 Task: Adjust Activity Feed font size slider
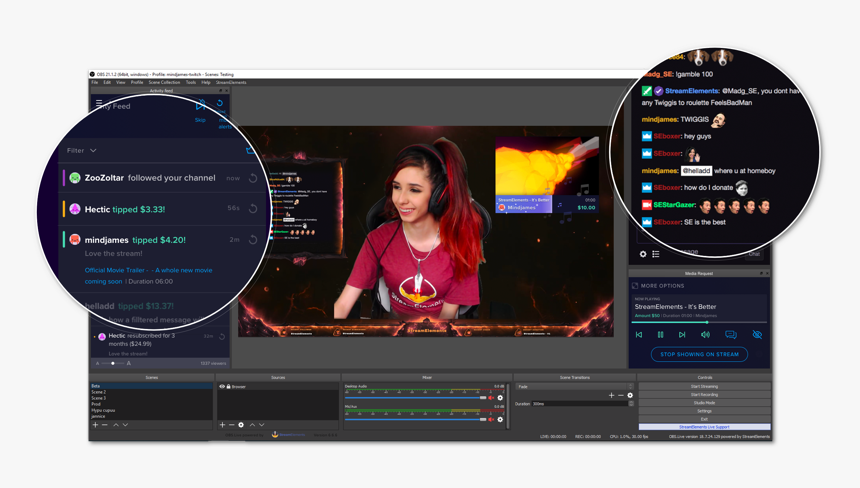[113, 364]
